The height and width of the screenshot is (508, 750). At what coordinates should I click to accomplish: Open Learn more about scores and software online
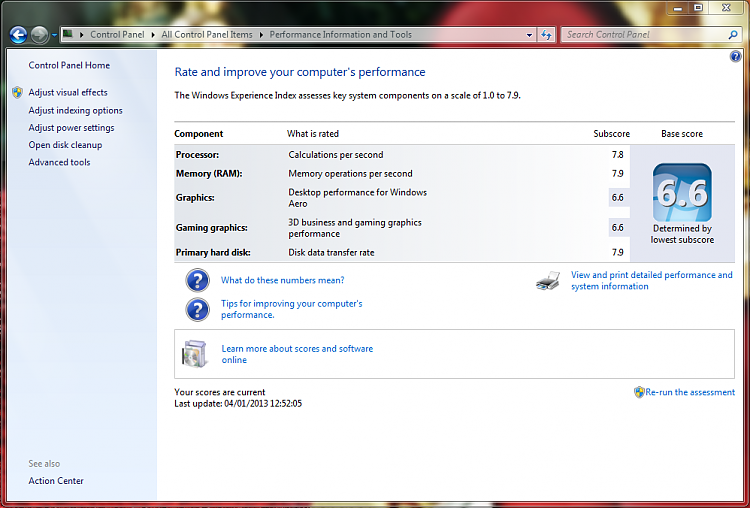(297, 354)
